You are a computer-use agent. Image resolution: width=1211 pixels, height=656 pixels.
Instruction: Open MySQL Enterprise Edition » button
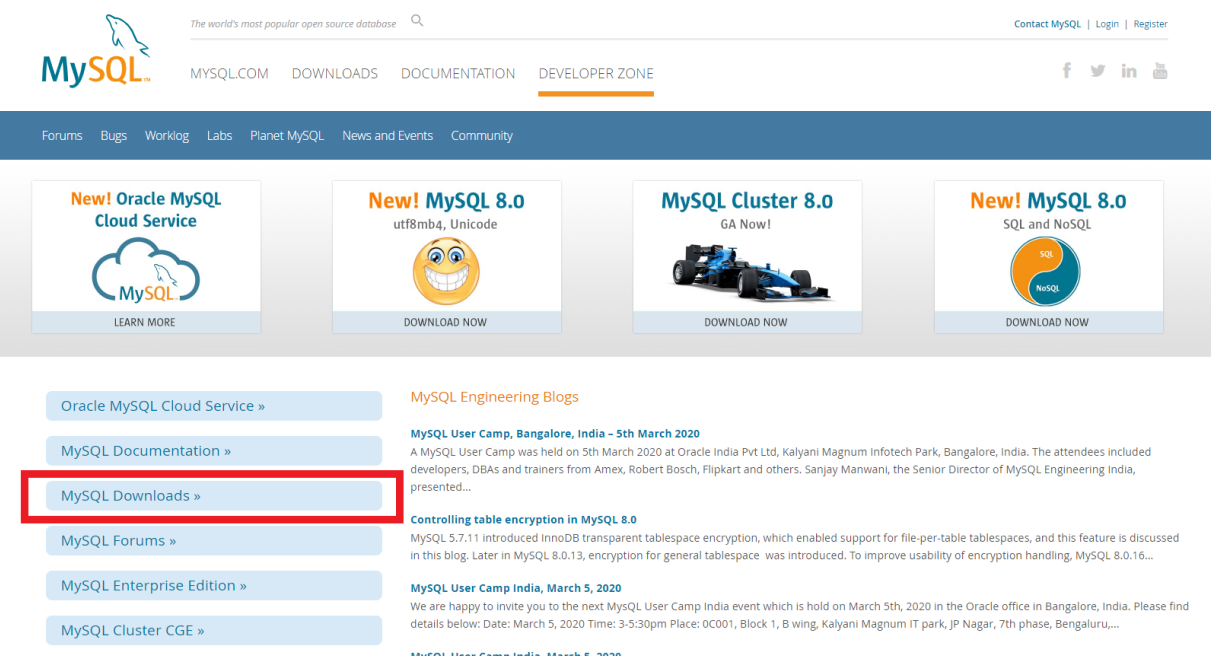pos(214,586)
